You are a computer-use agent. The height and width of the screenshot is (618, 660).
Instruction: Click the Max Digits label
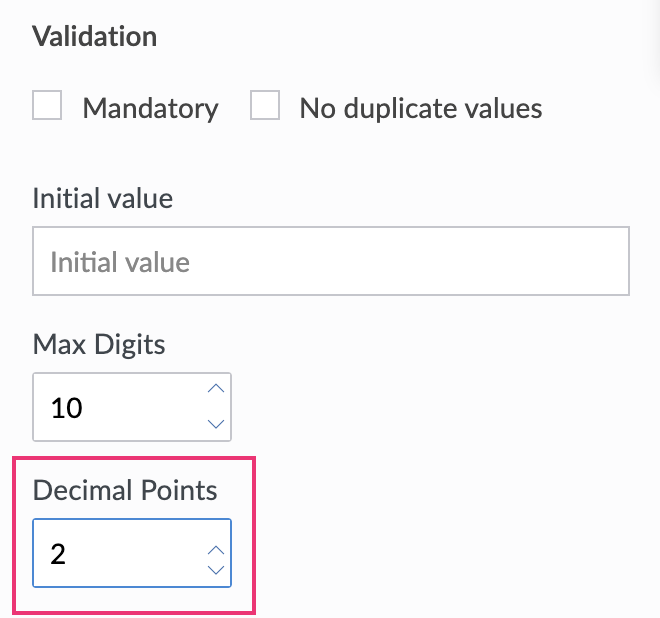99,345
